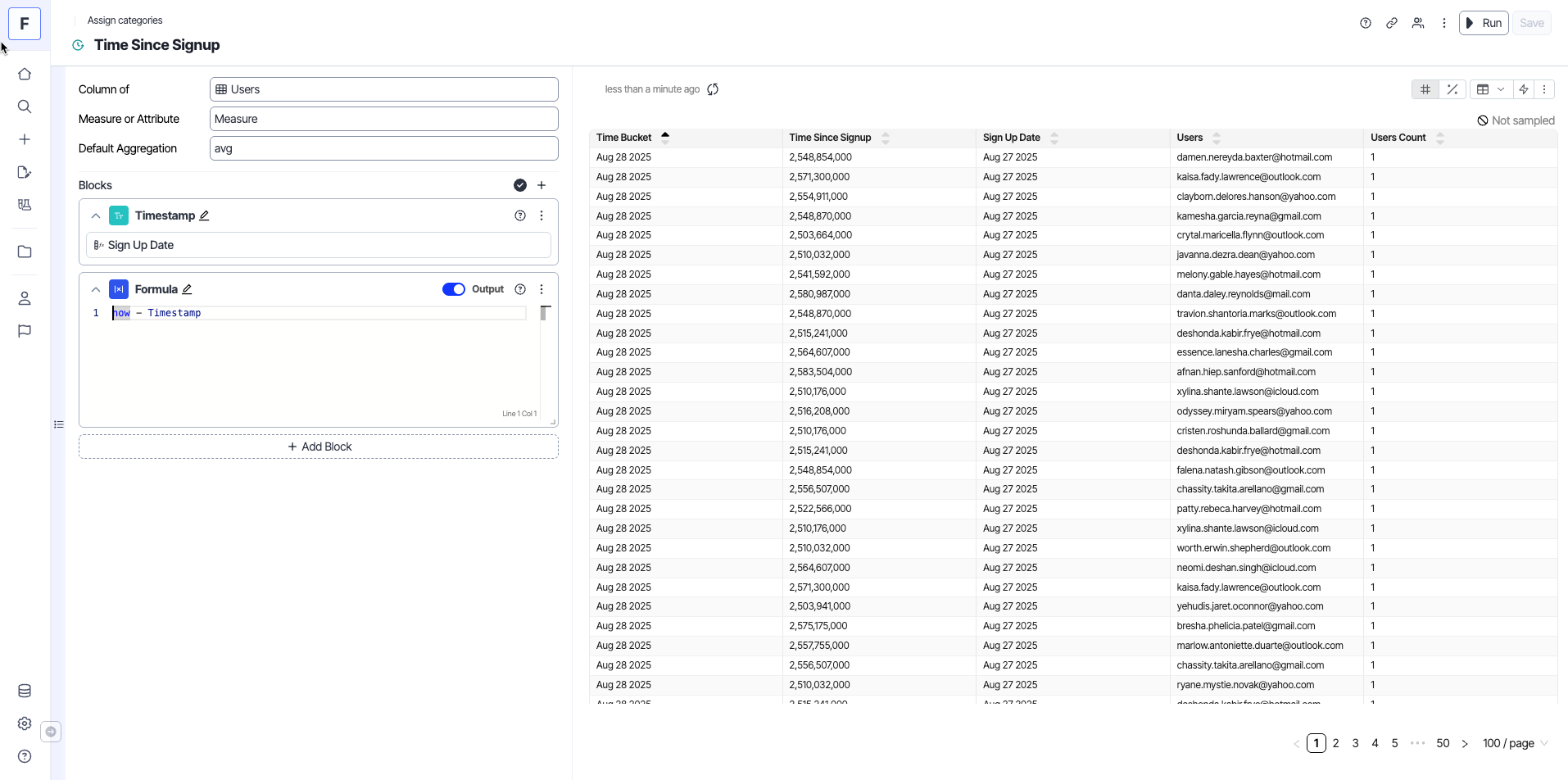
Task: Click the Default Aggregation input field
Action: tap(383, 148)
